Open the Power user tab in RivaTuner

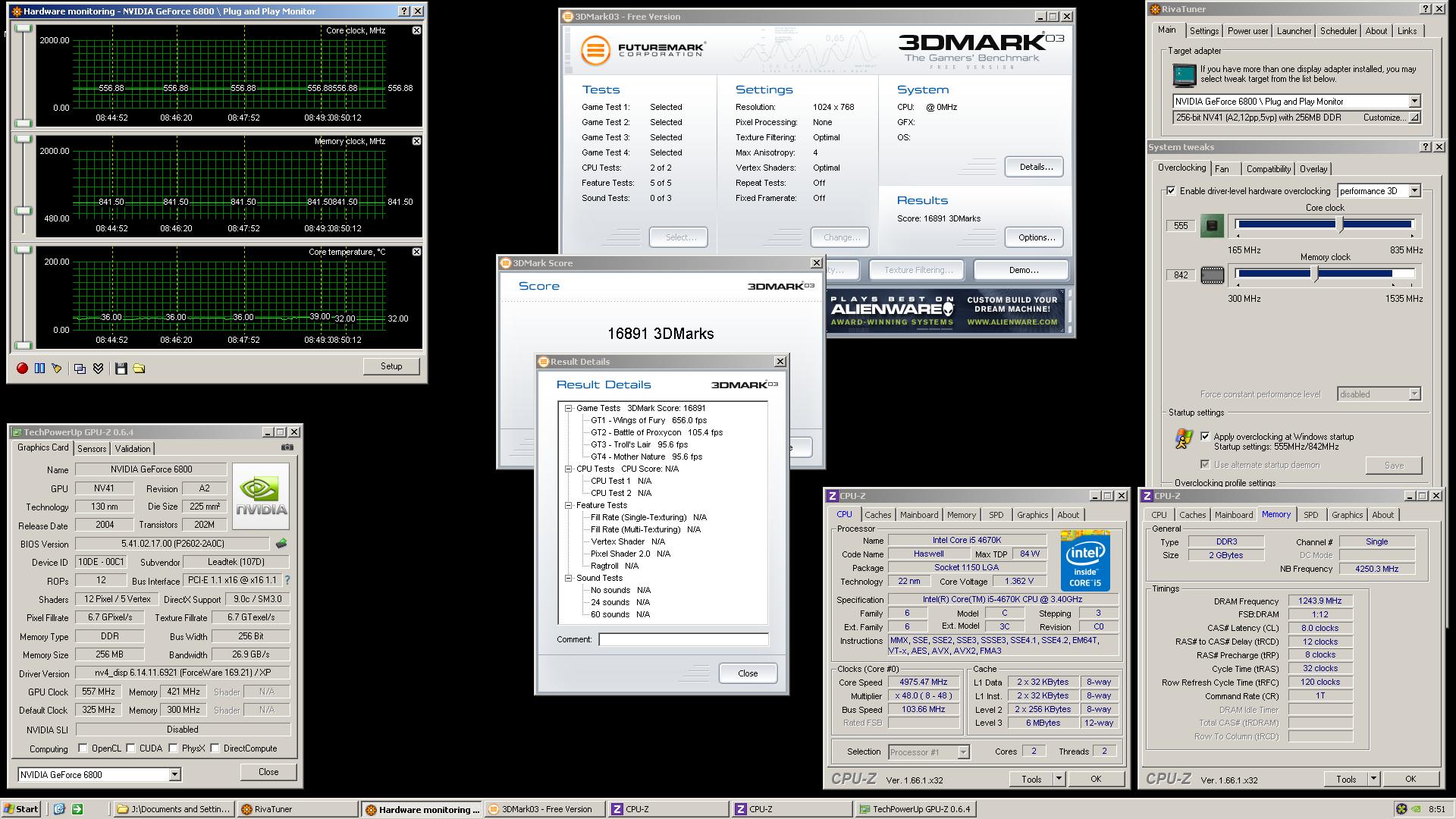(x=1247, y=31)
